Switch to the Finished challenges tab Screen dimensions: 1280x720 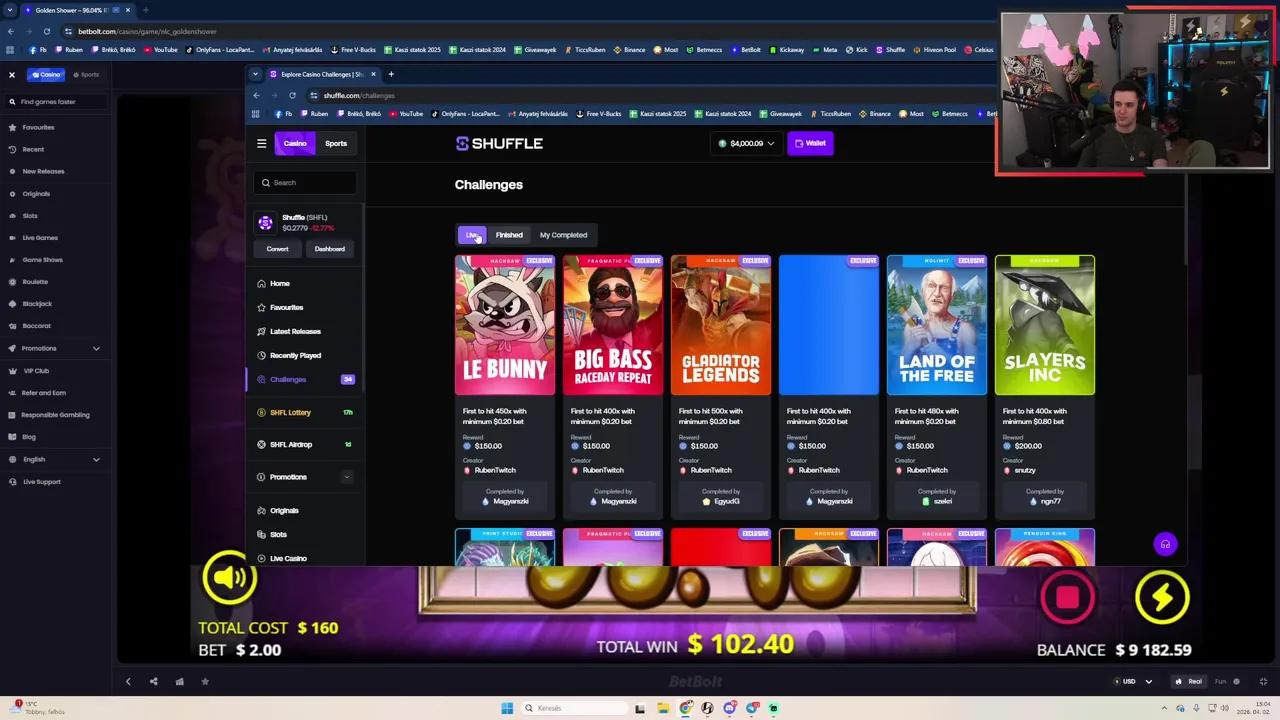509,234
